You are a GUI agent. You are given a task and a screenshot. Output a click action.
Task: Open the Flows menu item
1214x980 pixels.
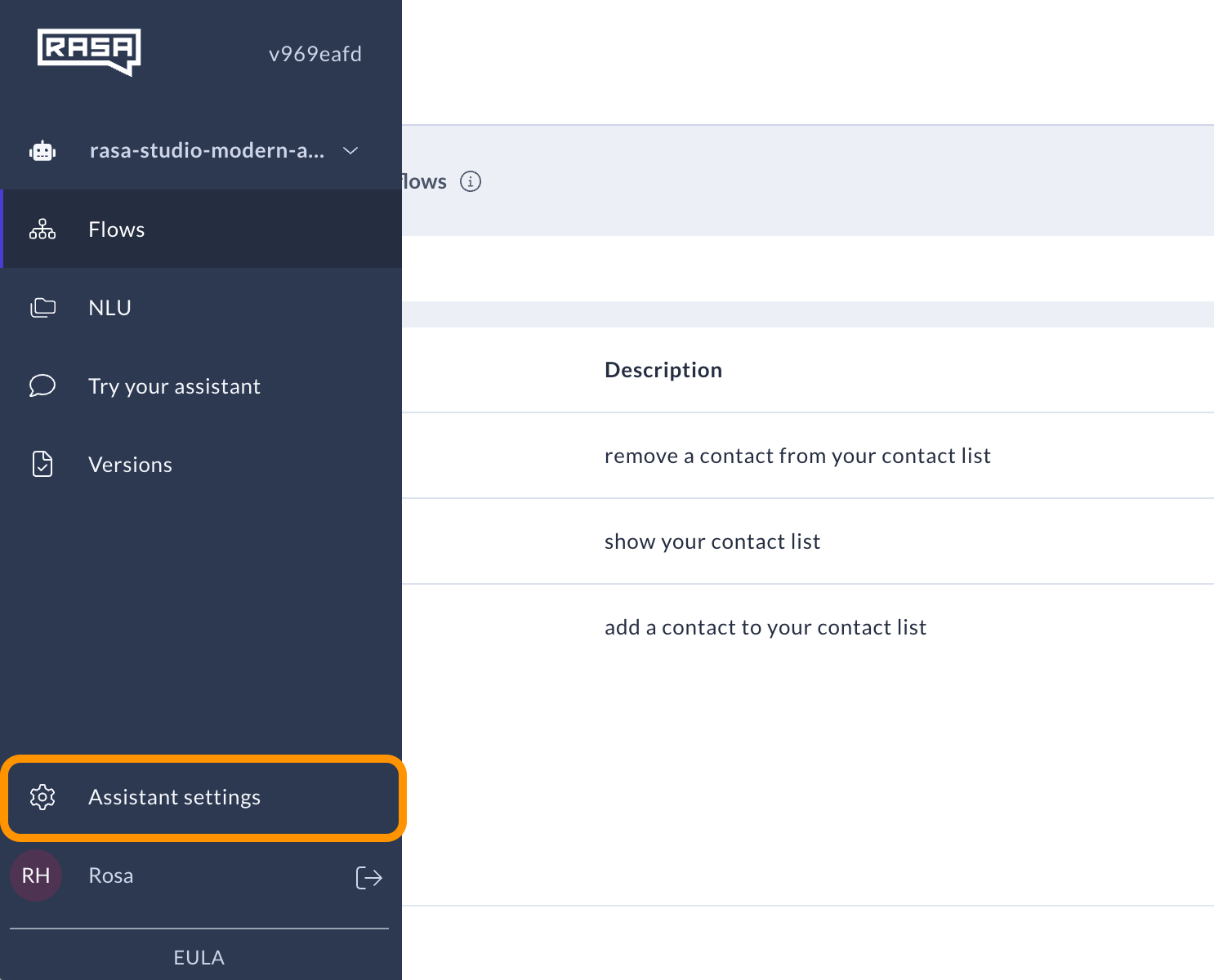click(x=117, y=229)
